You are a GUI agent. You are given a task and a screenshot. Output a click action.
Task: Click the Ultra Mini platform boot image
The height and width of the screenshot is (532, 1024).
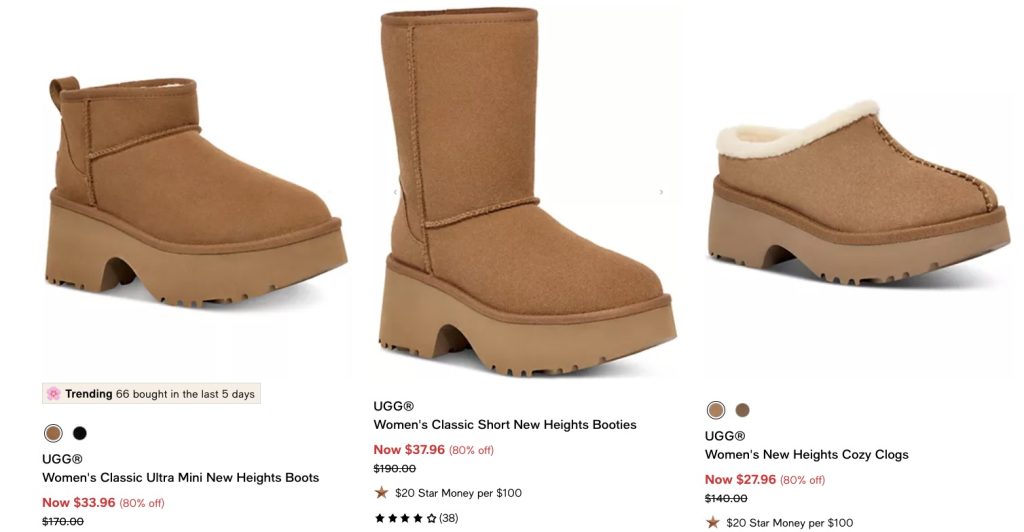[x=195, y=195]
